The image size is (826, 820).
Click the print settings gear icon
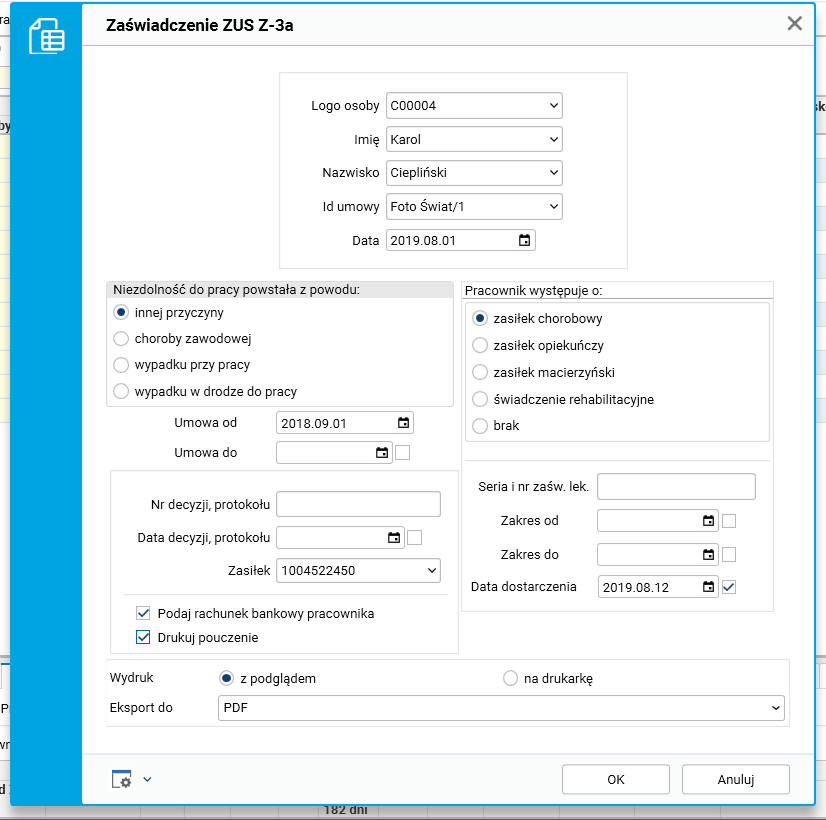122,779
